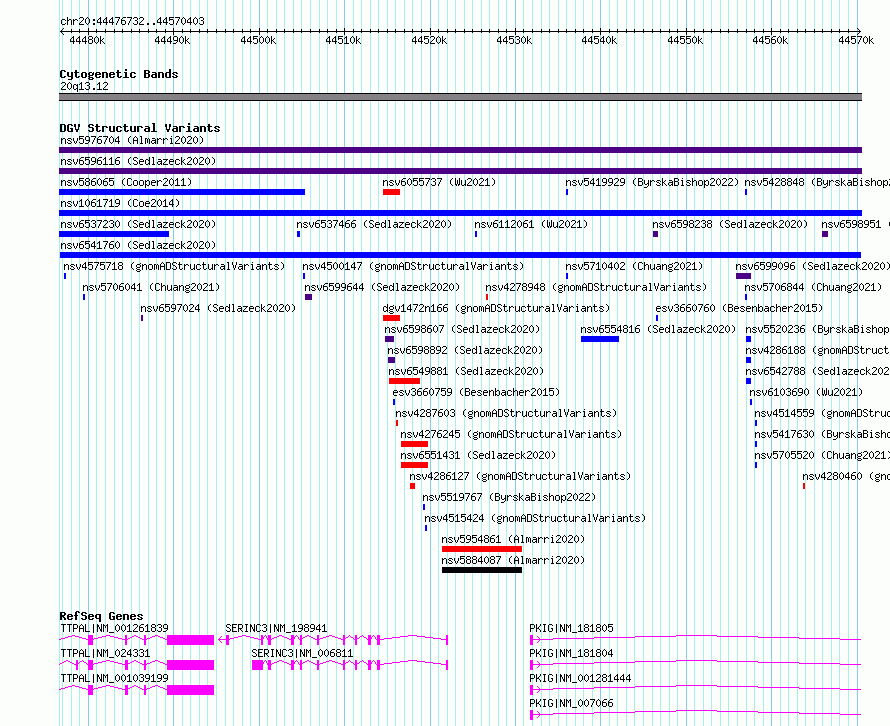Open nsv1061719 (Coe2014) variant label
The height and width of the screenshot is (726, 890).
(120, 203)
